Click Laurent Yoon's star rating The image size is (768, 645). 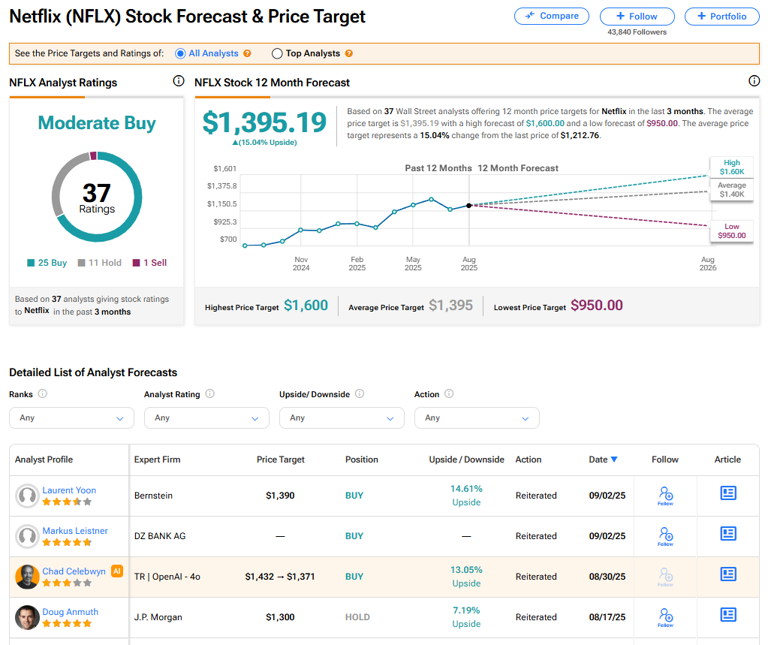click(x=67, y=502)
